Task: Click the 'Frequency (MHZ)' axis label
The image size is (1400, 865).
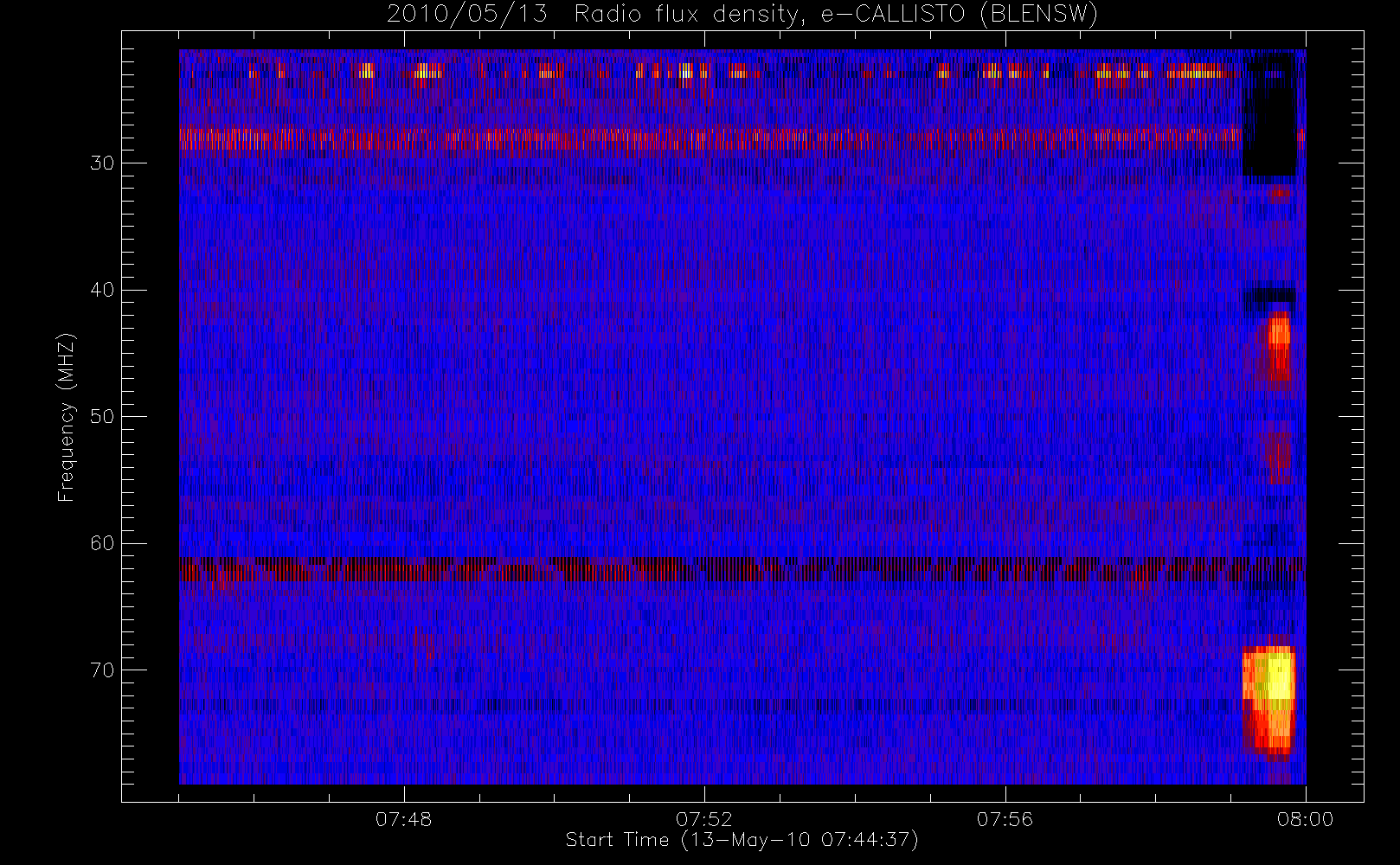Action: coord(67,417)
